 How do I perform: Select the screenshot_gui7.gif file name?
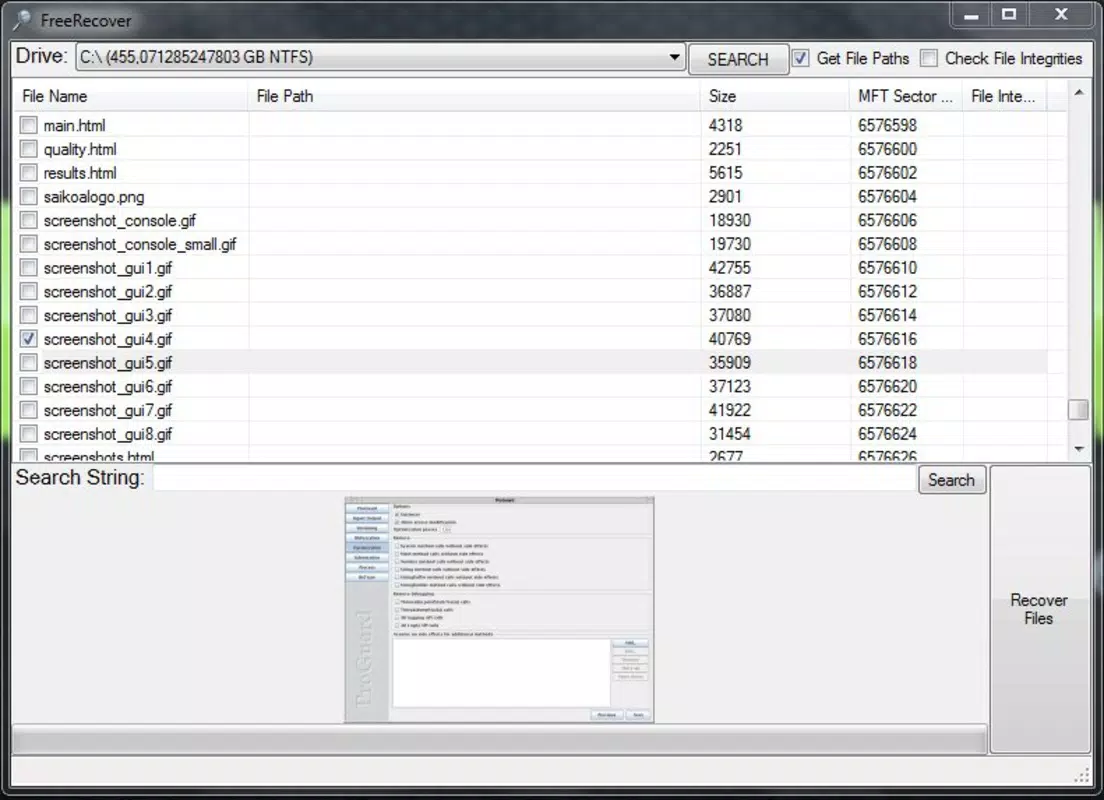(x=108, y=411)
